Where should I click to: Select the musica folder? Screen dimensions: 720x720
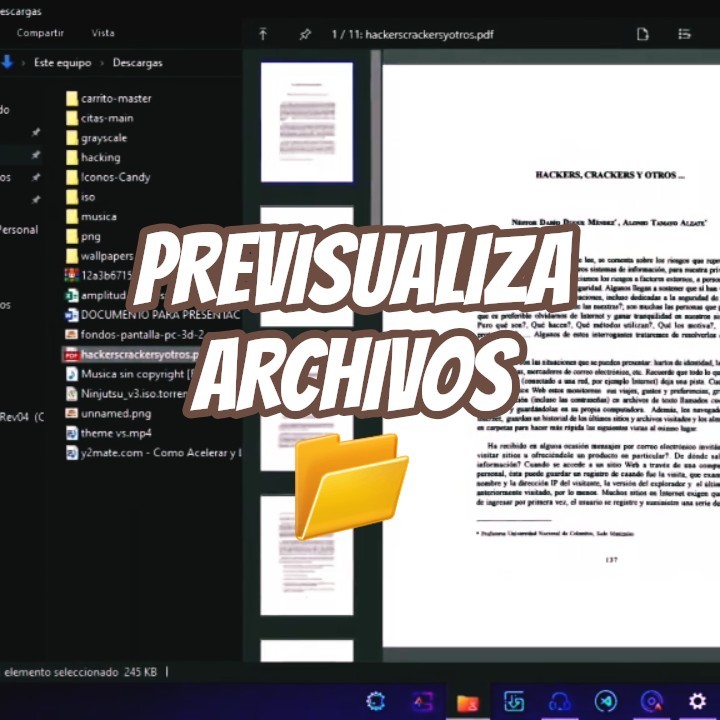pyautogui.click(x=91, y=216)
